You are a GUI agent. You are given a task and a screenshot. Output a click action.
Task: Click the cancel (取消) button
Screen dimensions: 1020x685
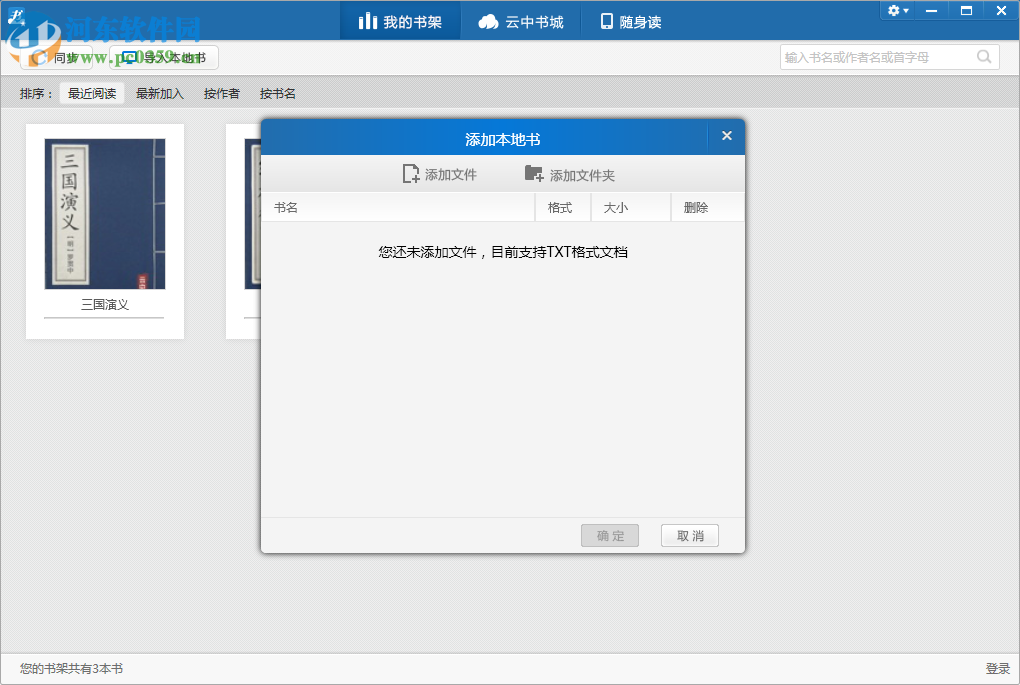coord(689,535)
